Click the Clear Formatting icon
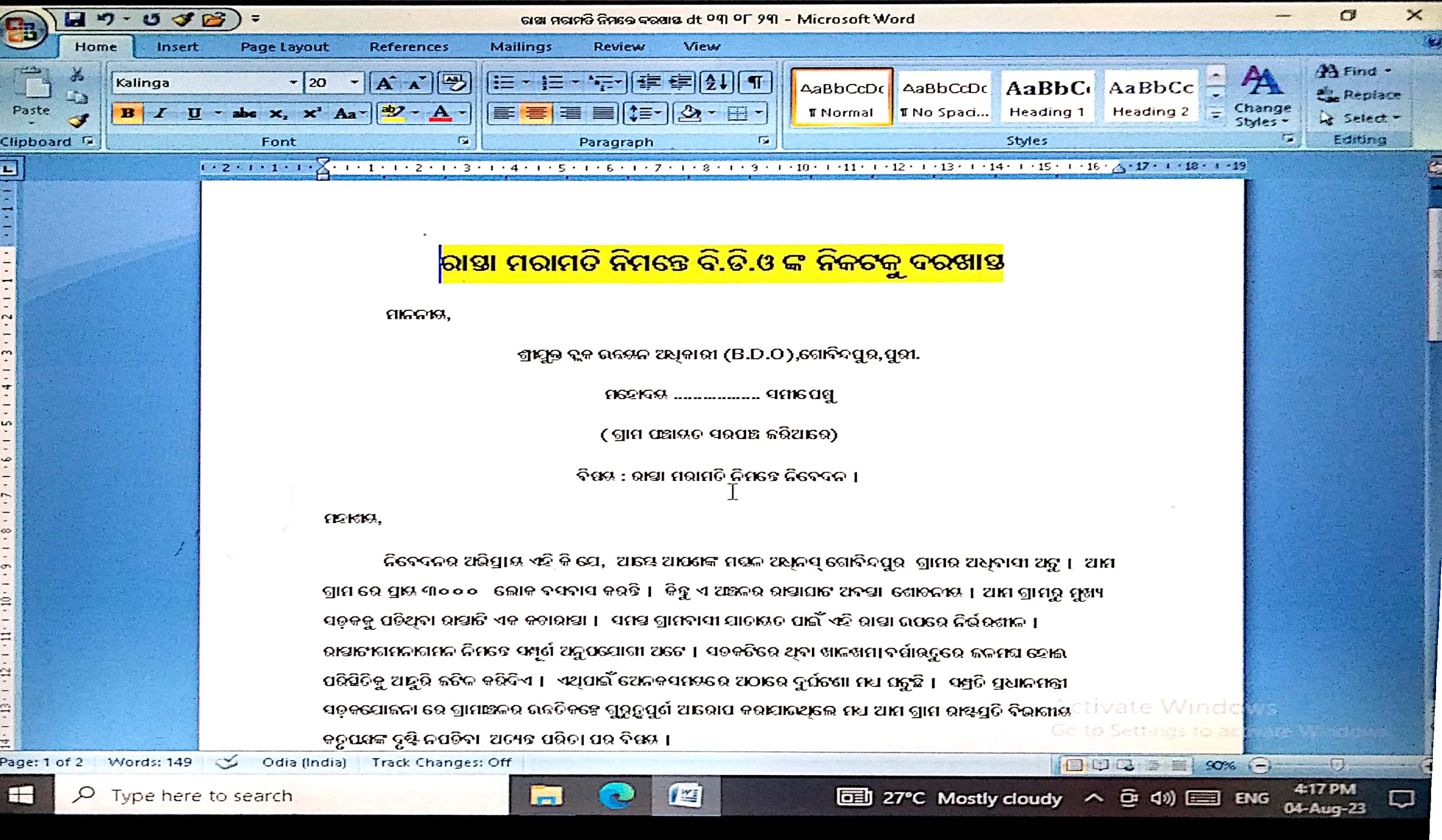1442x840 pixels. point(454,82)
